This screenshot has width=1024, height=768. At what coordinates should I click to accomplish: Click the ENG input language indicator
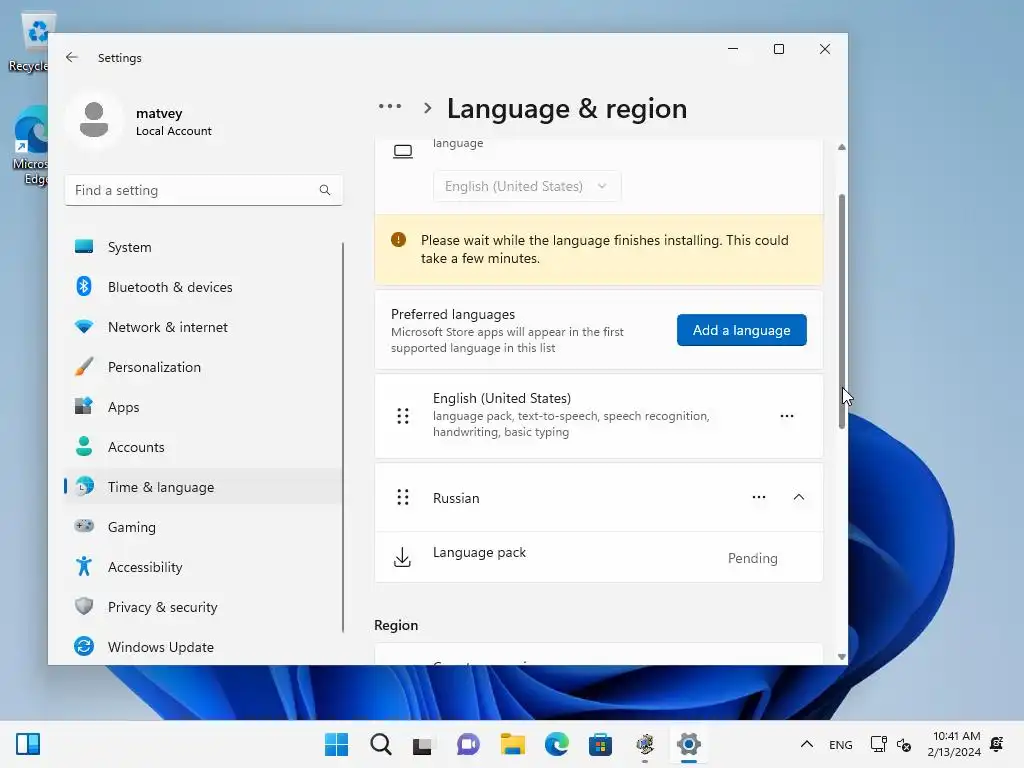(x=840, y=744)
